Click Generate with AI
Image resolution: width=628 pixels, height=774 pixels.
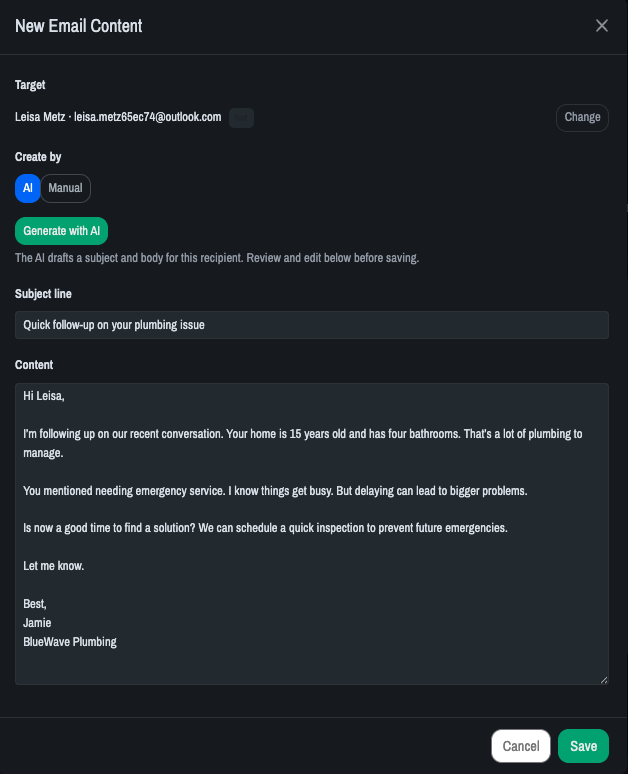pyautogui.click(x=61, y=231)
